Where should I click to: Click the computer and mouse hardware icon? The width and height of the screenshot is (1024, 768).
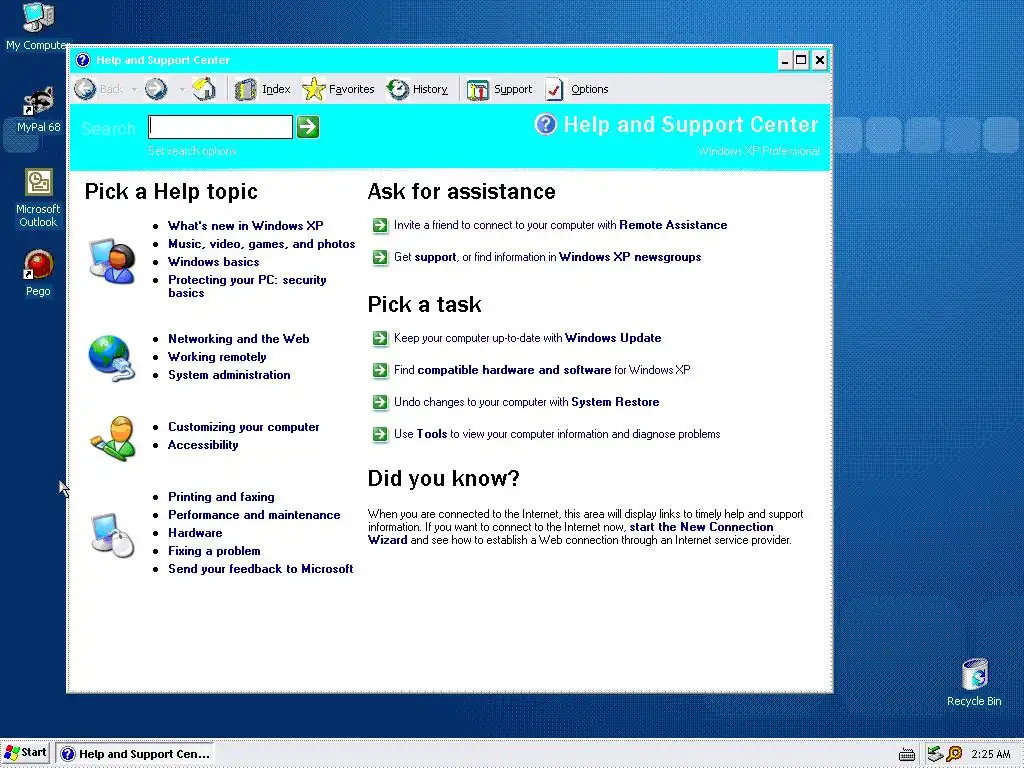pos(112,534)
